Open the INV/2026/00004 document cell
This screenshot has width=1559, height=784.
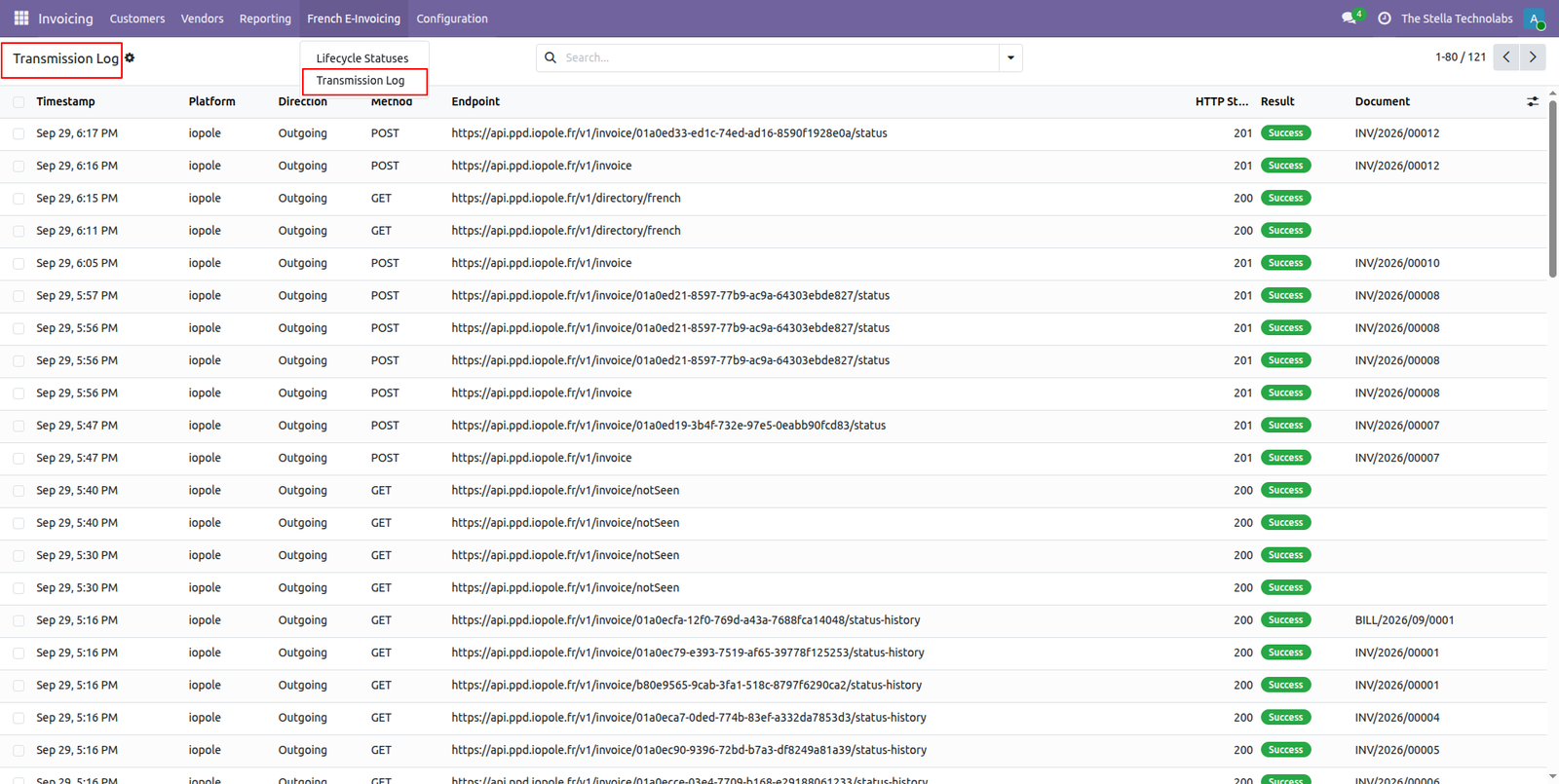pyautogui.click(x=1396, y=718)
